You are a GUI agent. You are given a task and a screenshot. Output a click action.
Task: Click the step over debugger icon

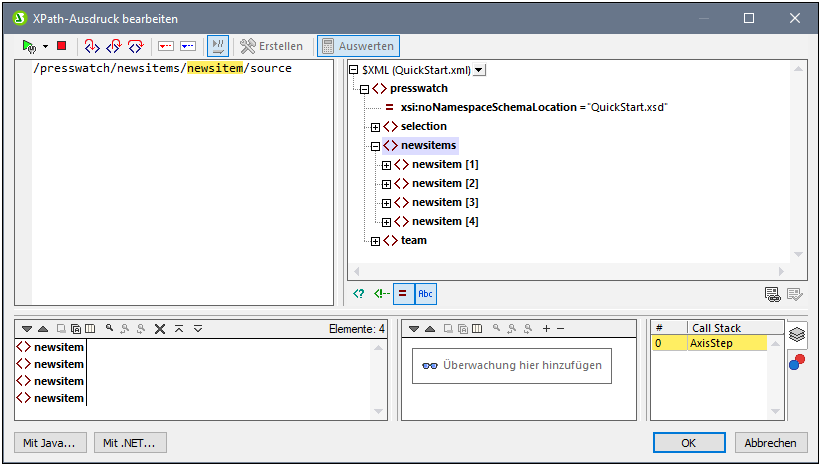(114, 46)
